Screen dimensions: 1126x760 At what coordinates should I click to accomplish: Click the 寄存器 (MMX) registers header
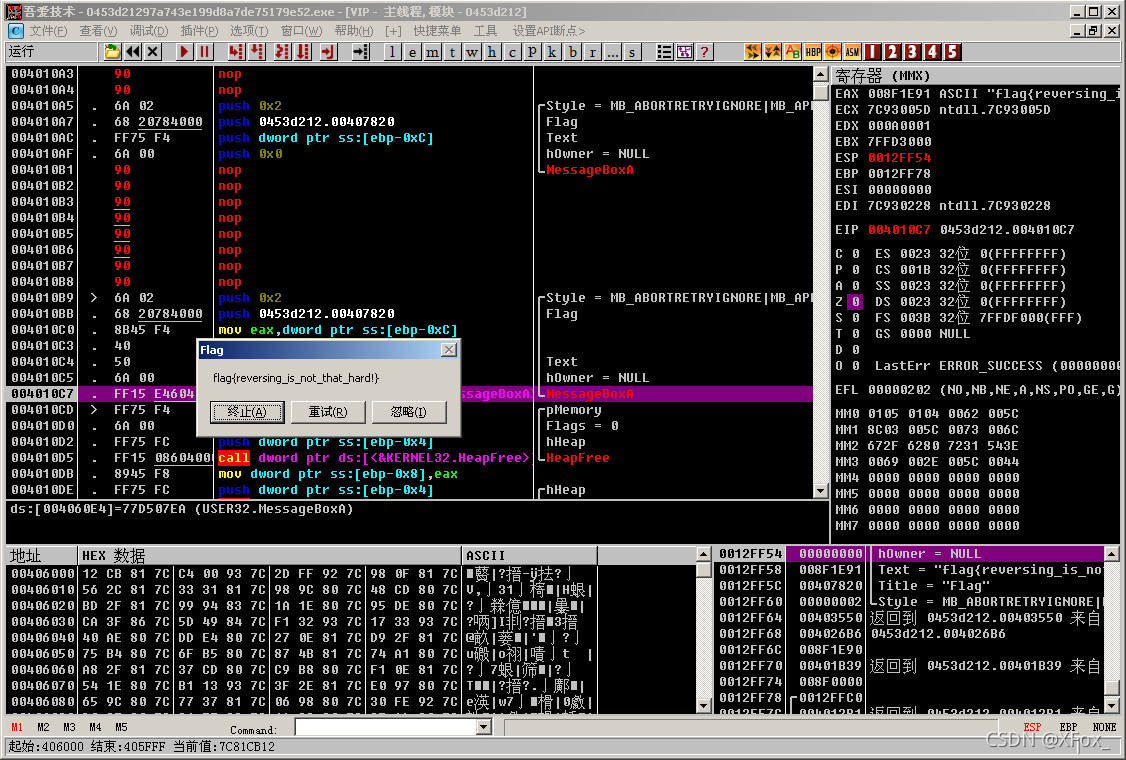coord(975,75)
